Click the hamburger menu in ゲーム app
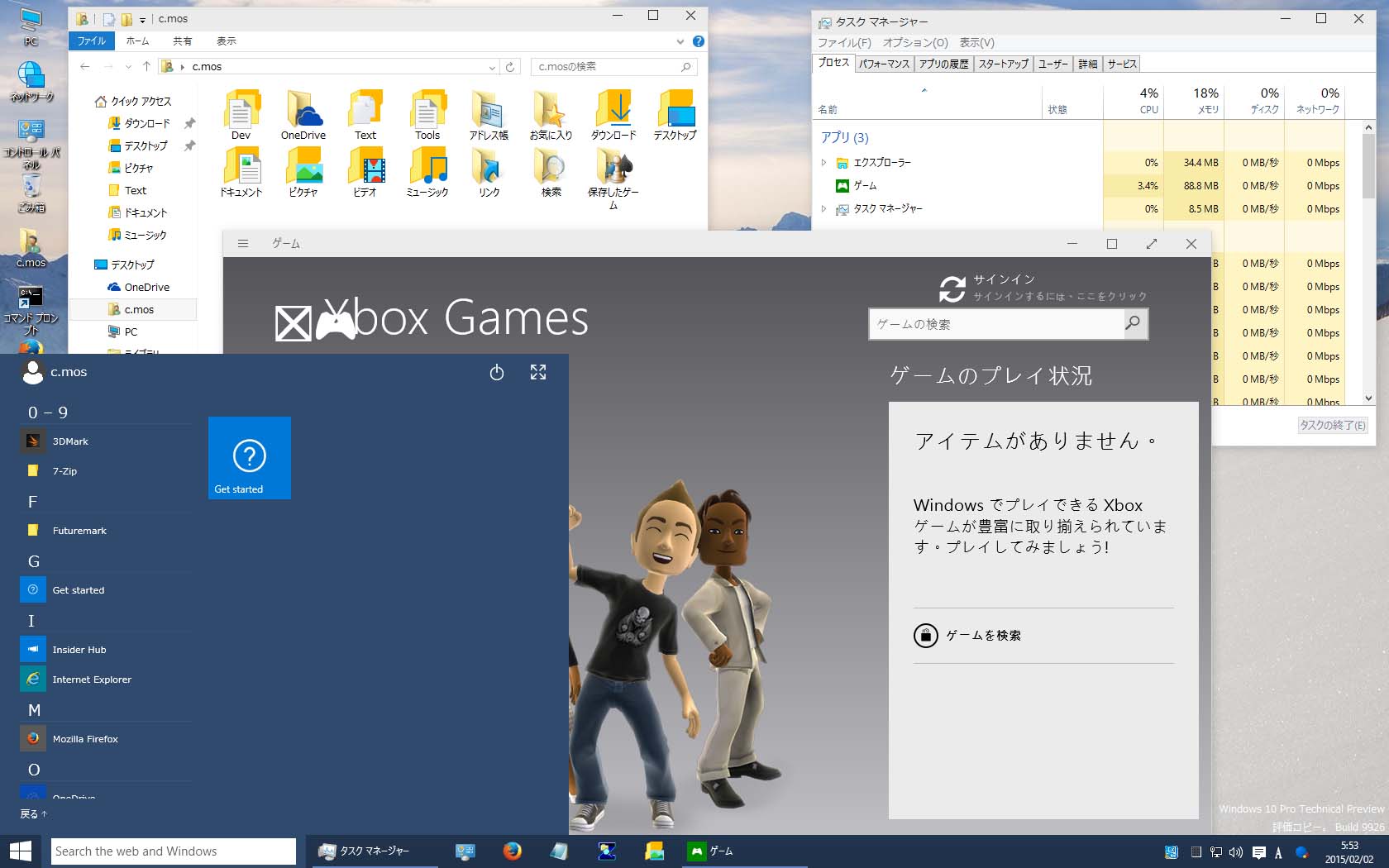Image resolution: width=1389 pixels, height=868 pixels. pyautogui.click(x=243, y=244)
